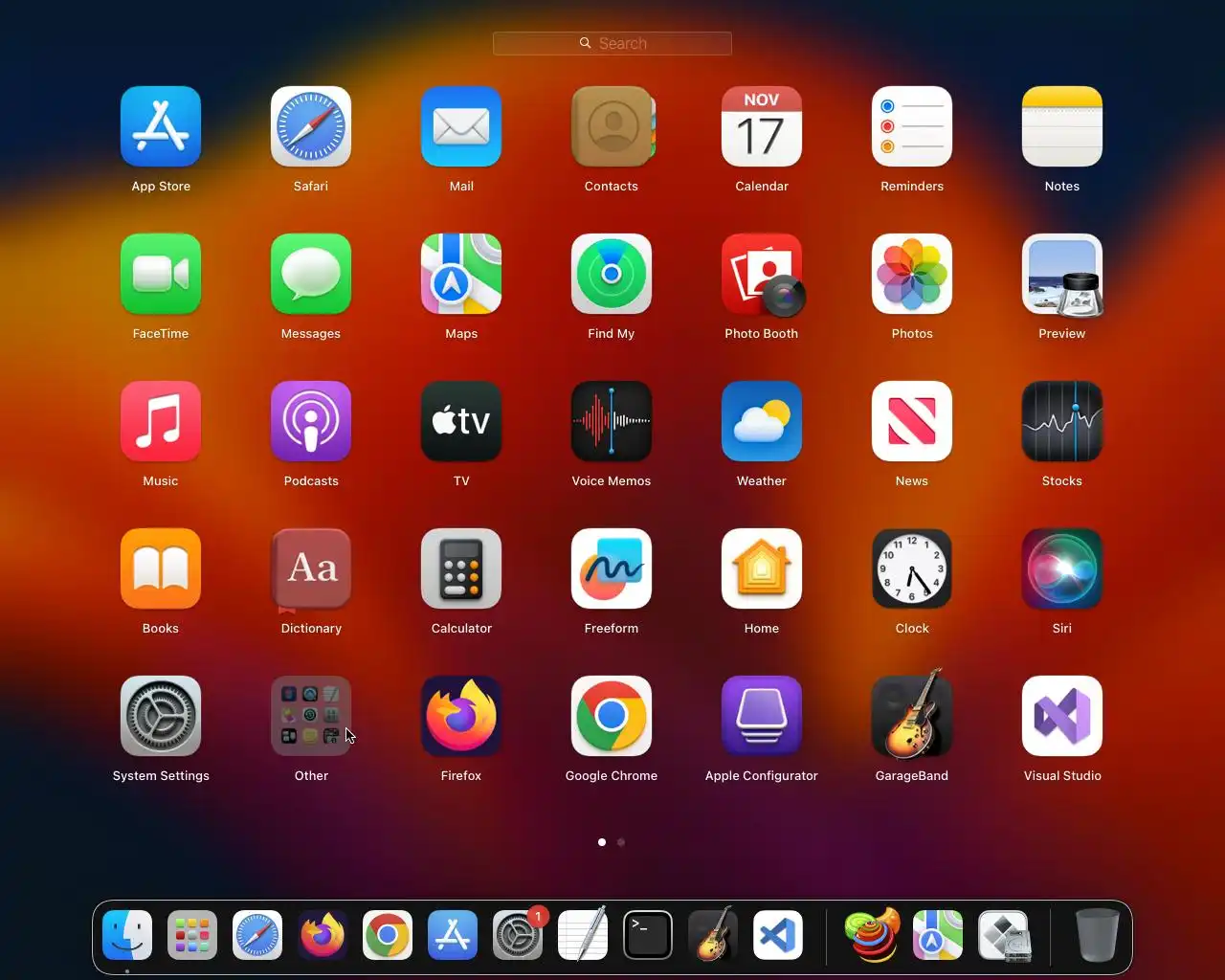Open Firefox from the Dock
This screenshot has height=980, width=1225.
323,935
